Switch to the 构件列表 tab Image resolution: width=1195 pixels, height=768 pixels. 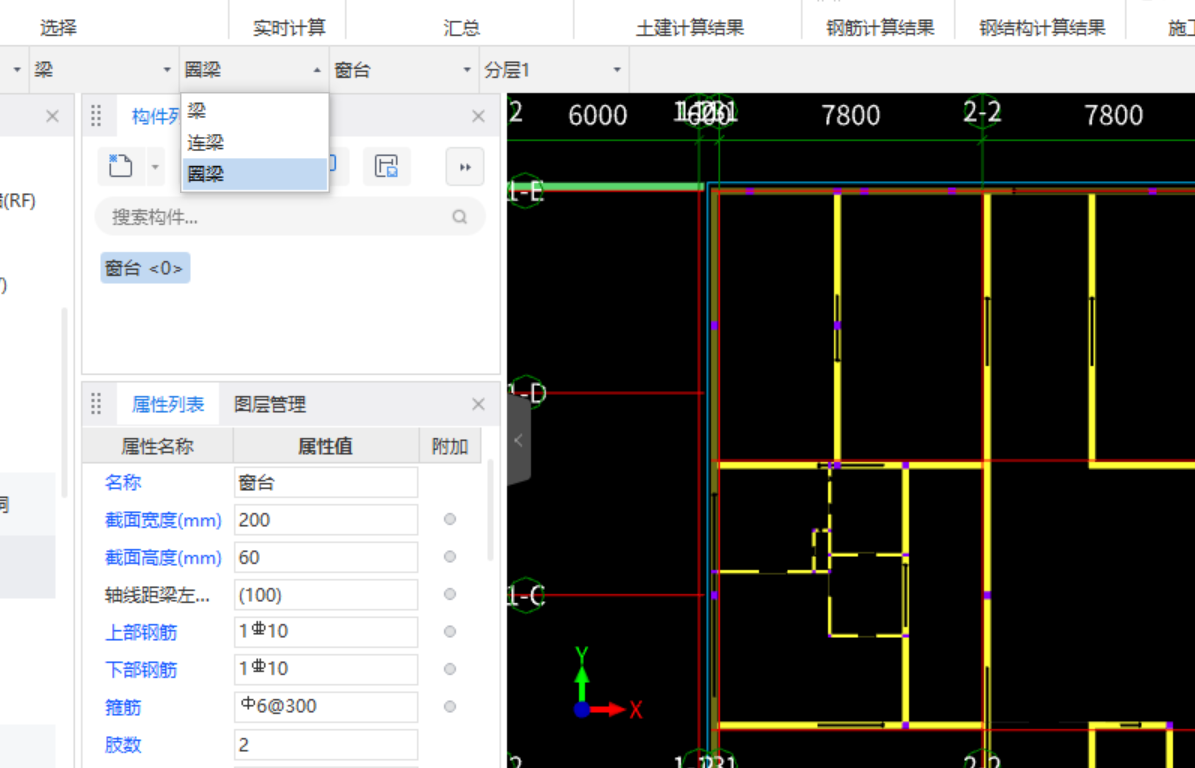[155, 116]
